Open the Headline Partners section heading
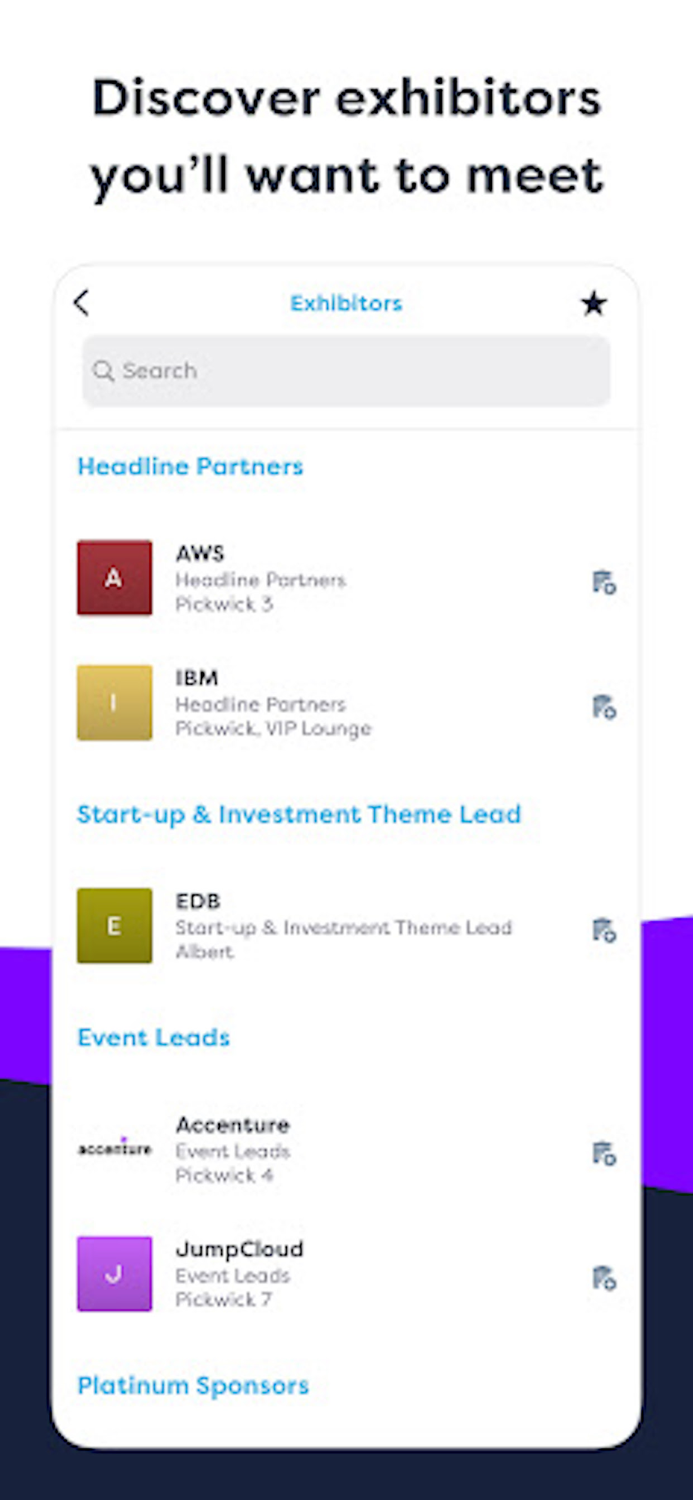 (190, 466)
